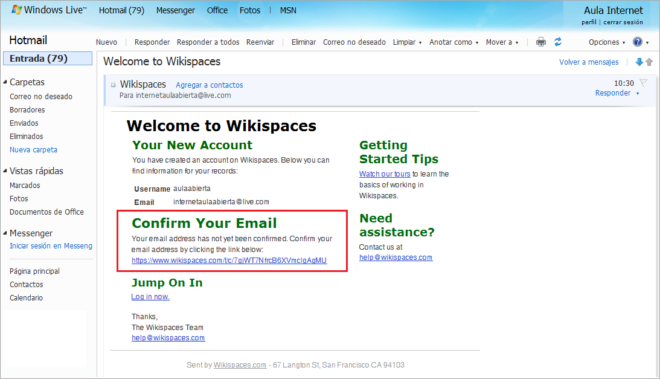Click cerrar sesión link
Viewport: 660px width, 379px height.
[623, 22]
